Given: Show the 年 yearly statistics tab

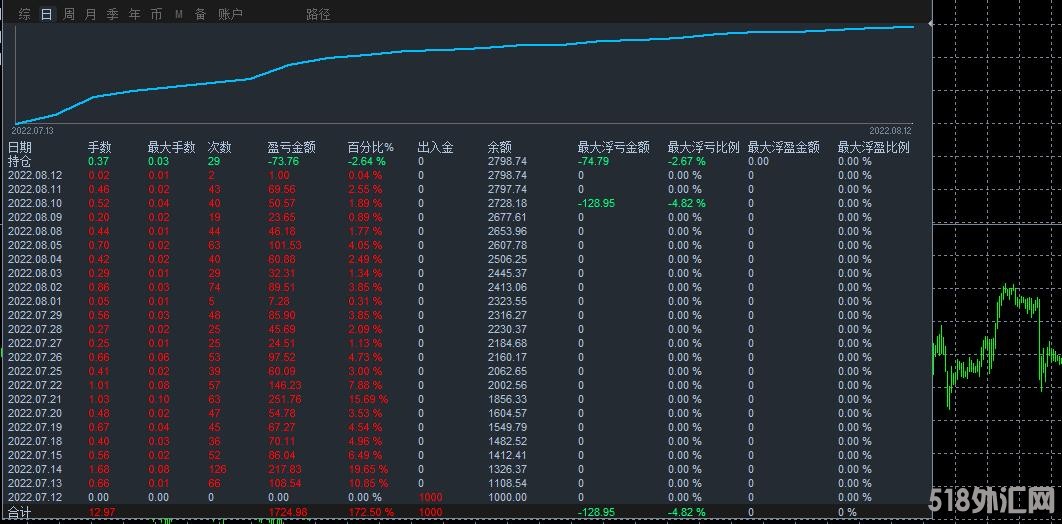Looking at the screenshot, I should click(135, 14).
